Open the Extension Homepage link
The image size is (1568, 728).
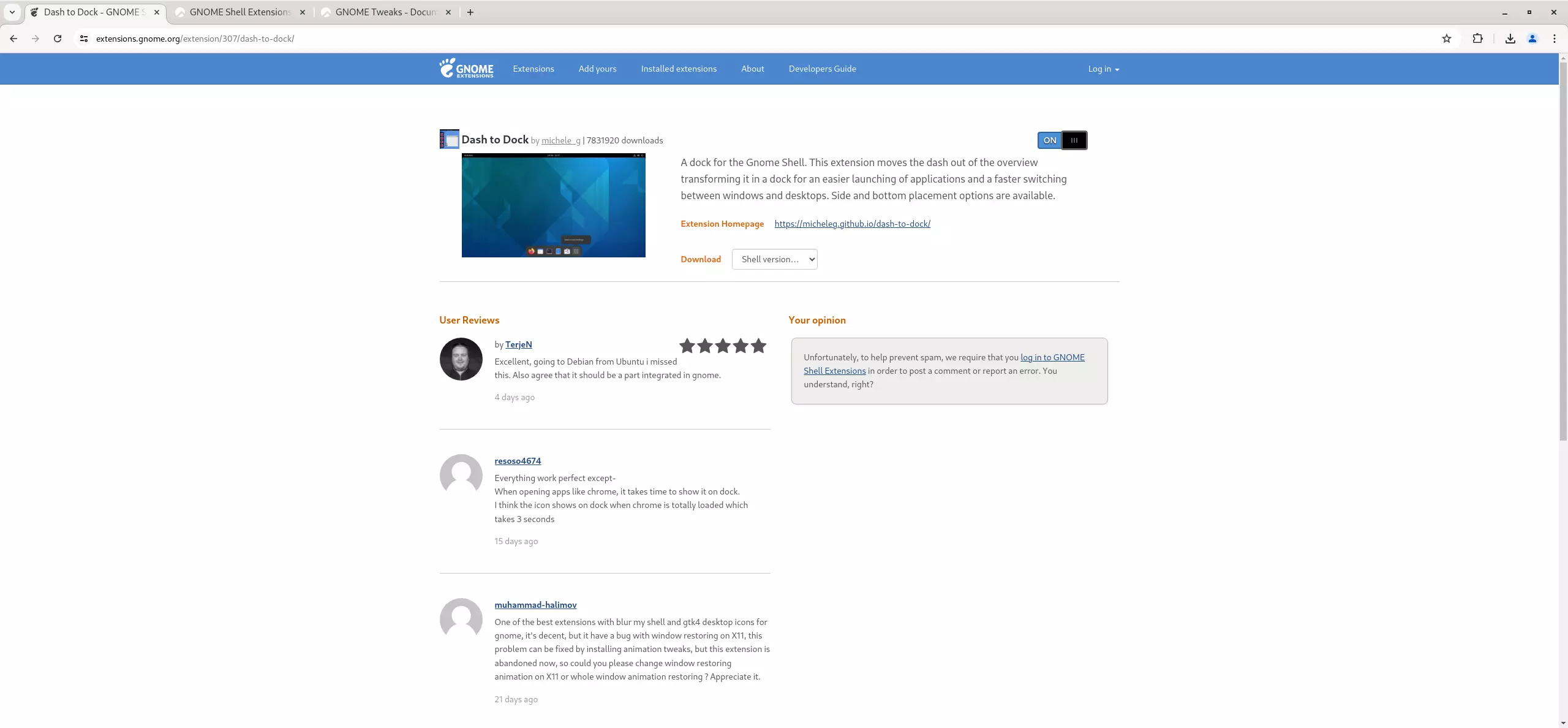[x=851, y=223]
